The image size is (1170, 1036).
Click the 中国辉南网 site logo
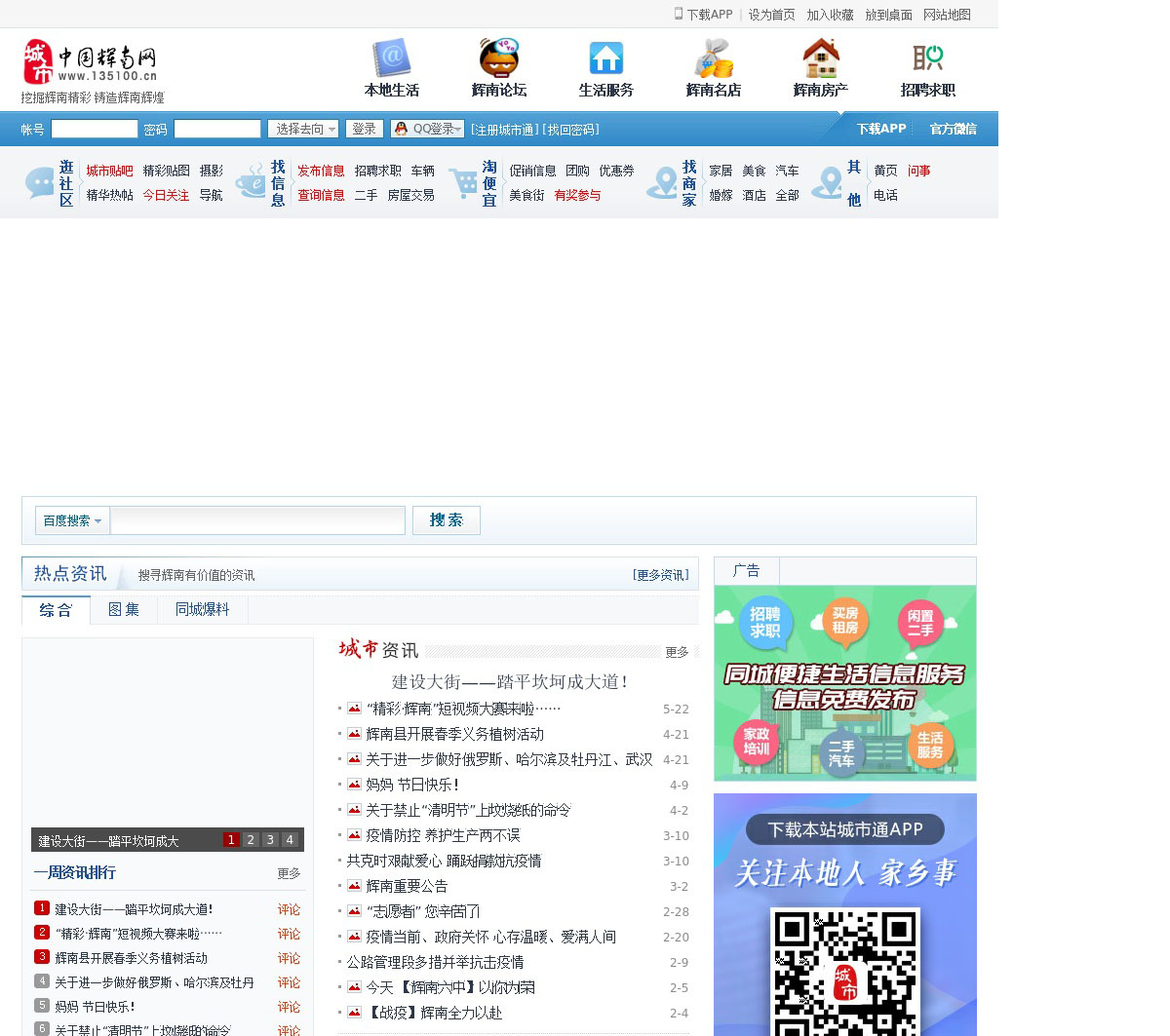[x=91, y=62]
